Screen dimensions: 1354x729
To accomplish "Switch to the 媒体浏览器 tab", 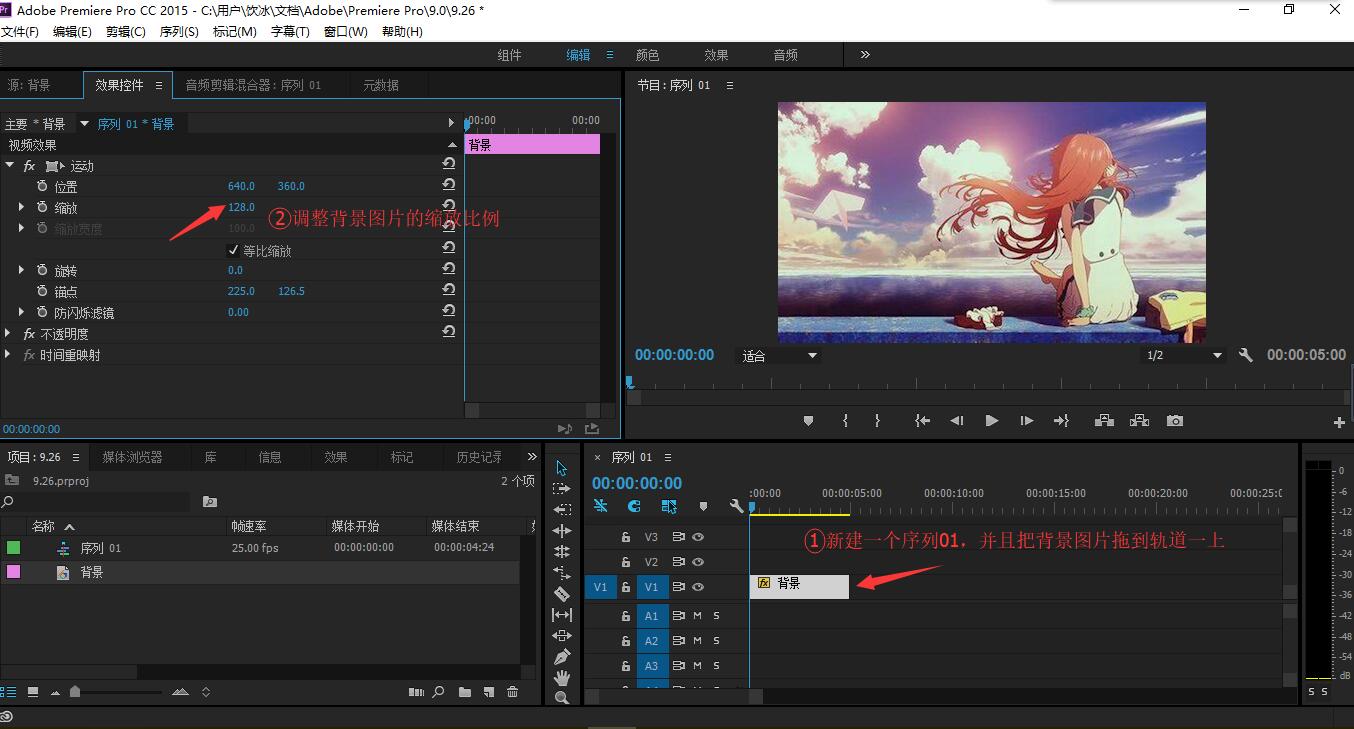I will point(132,457).
